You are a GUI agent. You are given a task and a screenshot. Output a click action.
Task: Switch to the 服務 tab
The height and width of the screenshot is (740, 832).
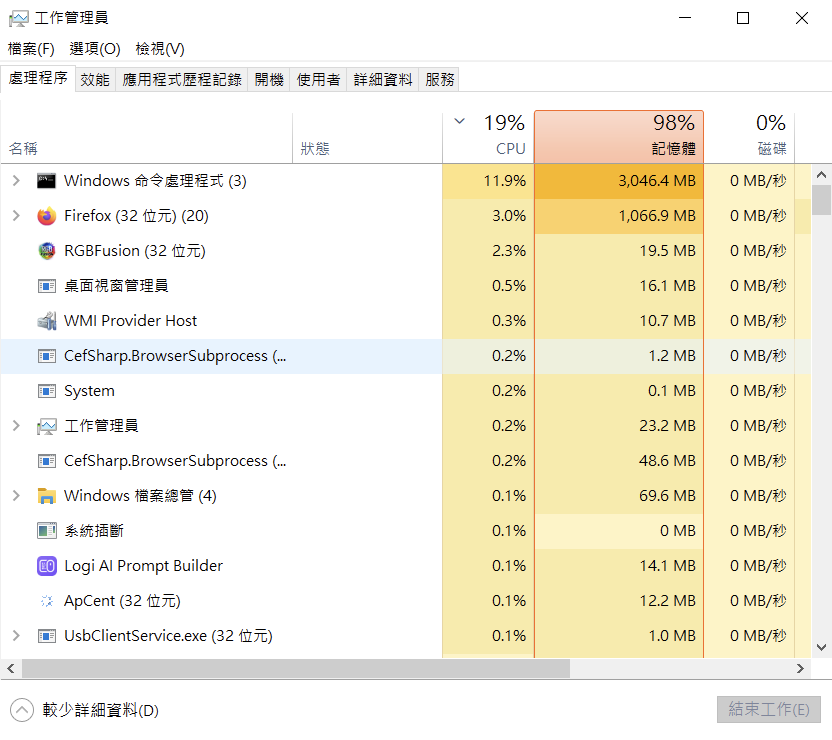[439, 80]
